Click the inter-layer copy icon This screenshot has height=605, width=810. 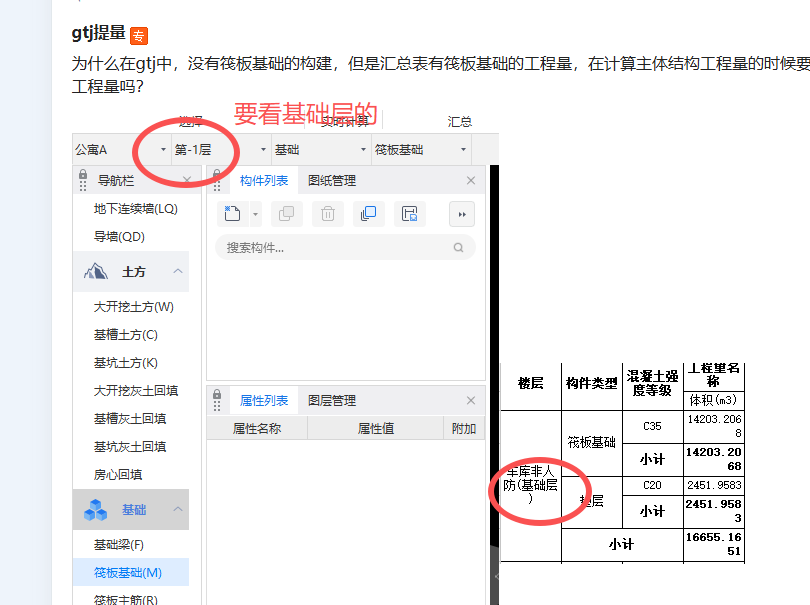pos(368,214)
